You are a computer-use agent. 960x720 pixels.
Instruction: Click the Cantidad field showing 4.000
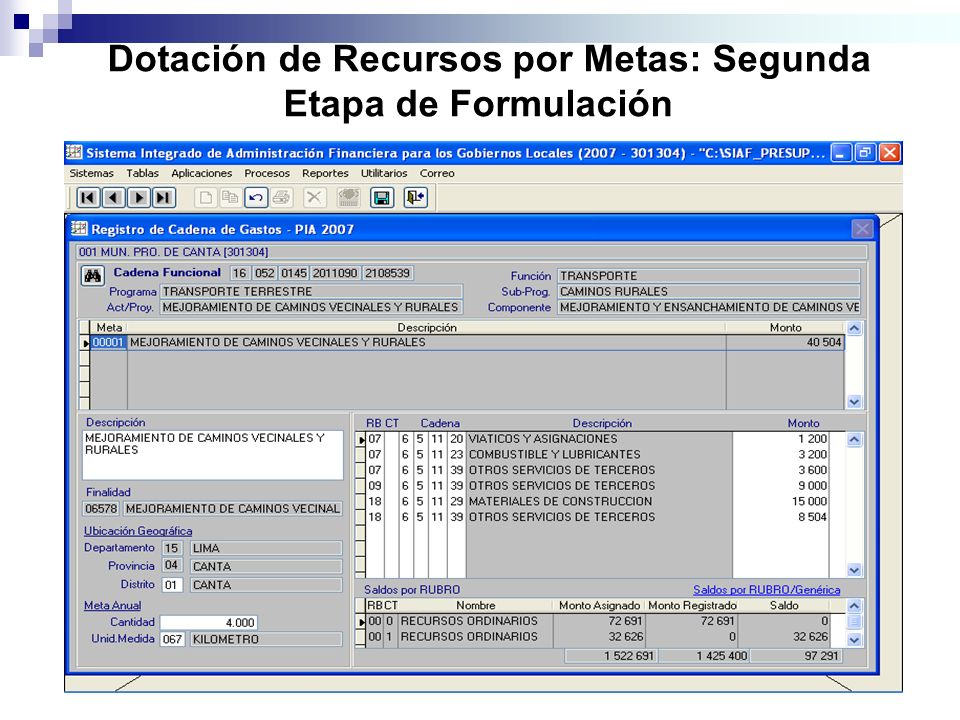pos(208,622)
